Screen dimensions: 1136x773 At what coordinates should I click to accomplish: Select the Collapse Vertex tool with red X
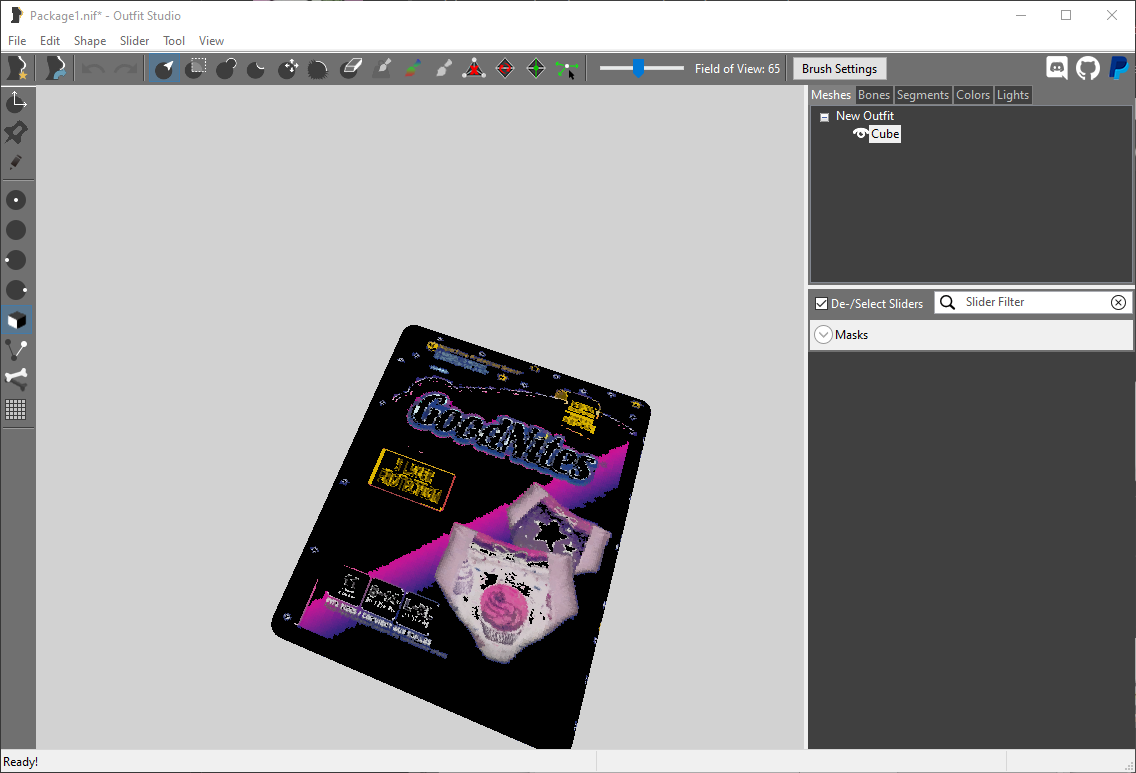pos(474,69)
